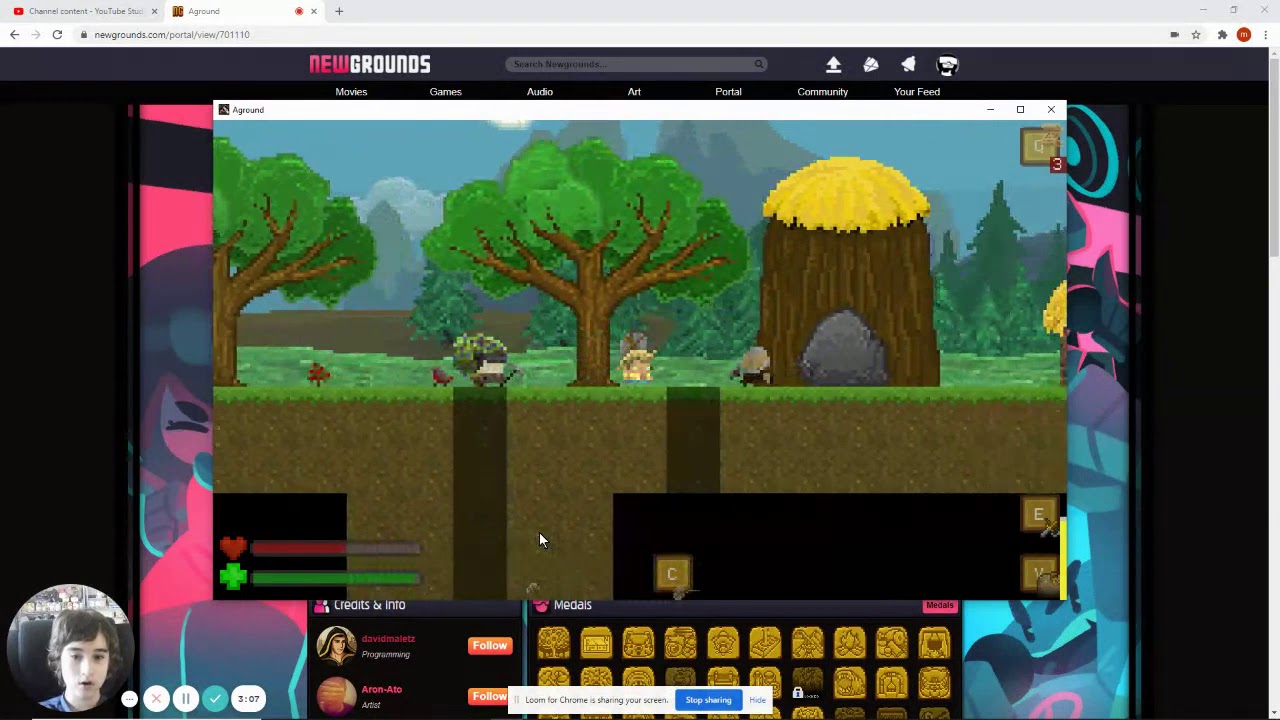Open davidmaletz profile link

click(x=388, y=639)
